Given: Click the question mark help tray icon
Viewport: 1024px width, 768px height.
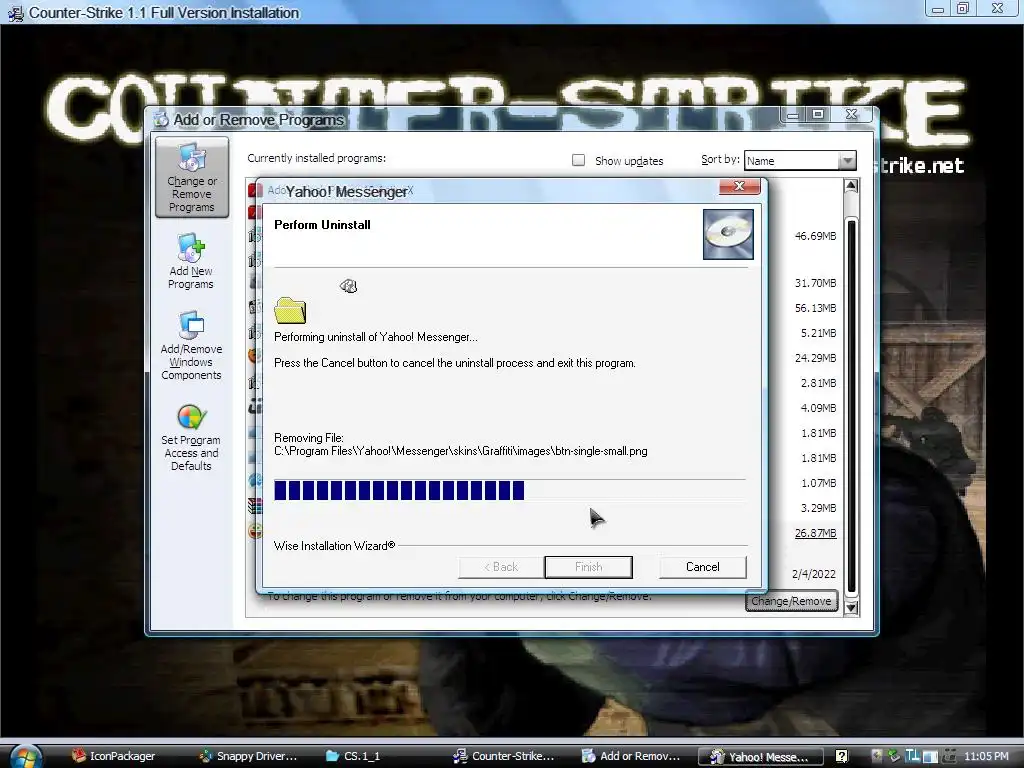Looking at the screenshot, I should pyautogui.click(x=841, y=756).
